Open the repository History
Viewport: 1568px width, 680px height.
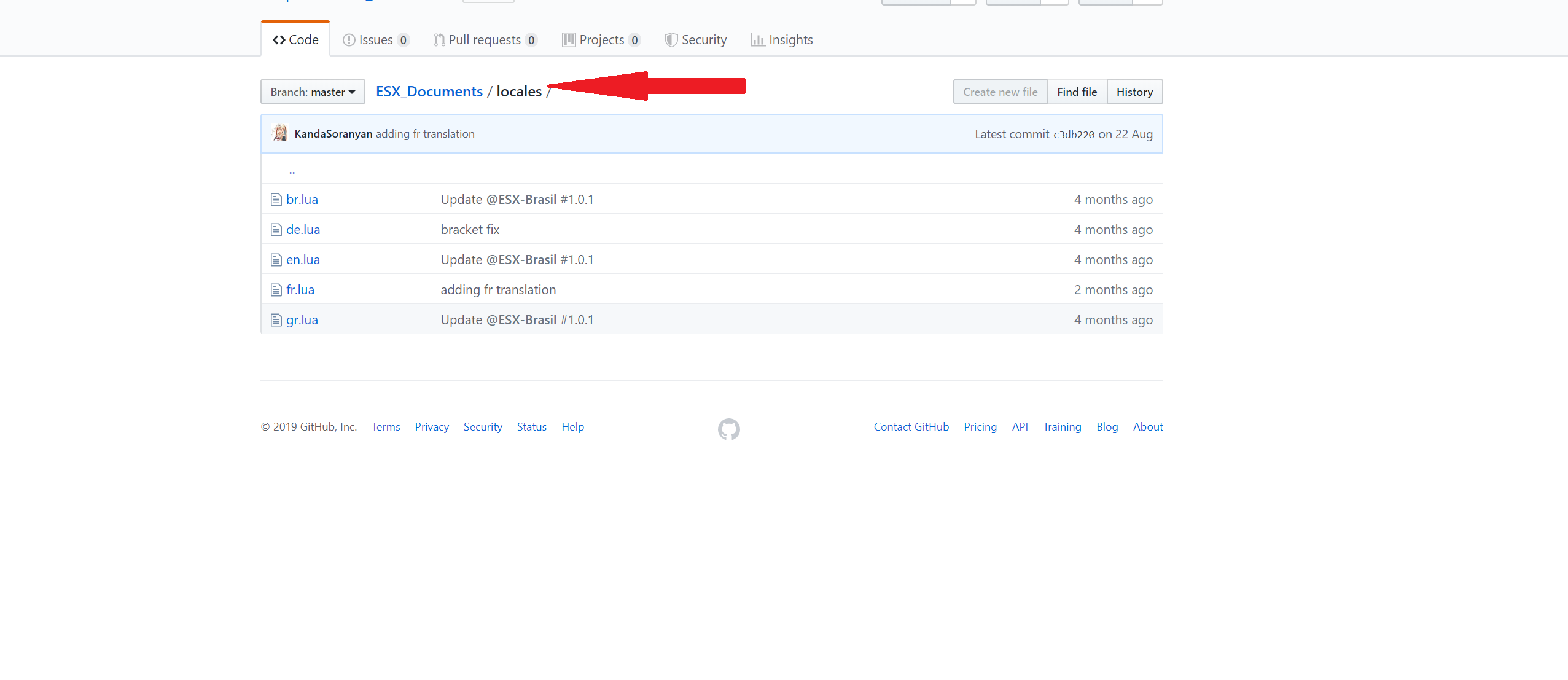(x=1134, y=91)
